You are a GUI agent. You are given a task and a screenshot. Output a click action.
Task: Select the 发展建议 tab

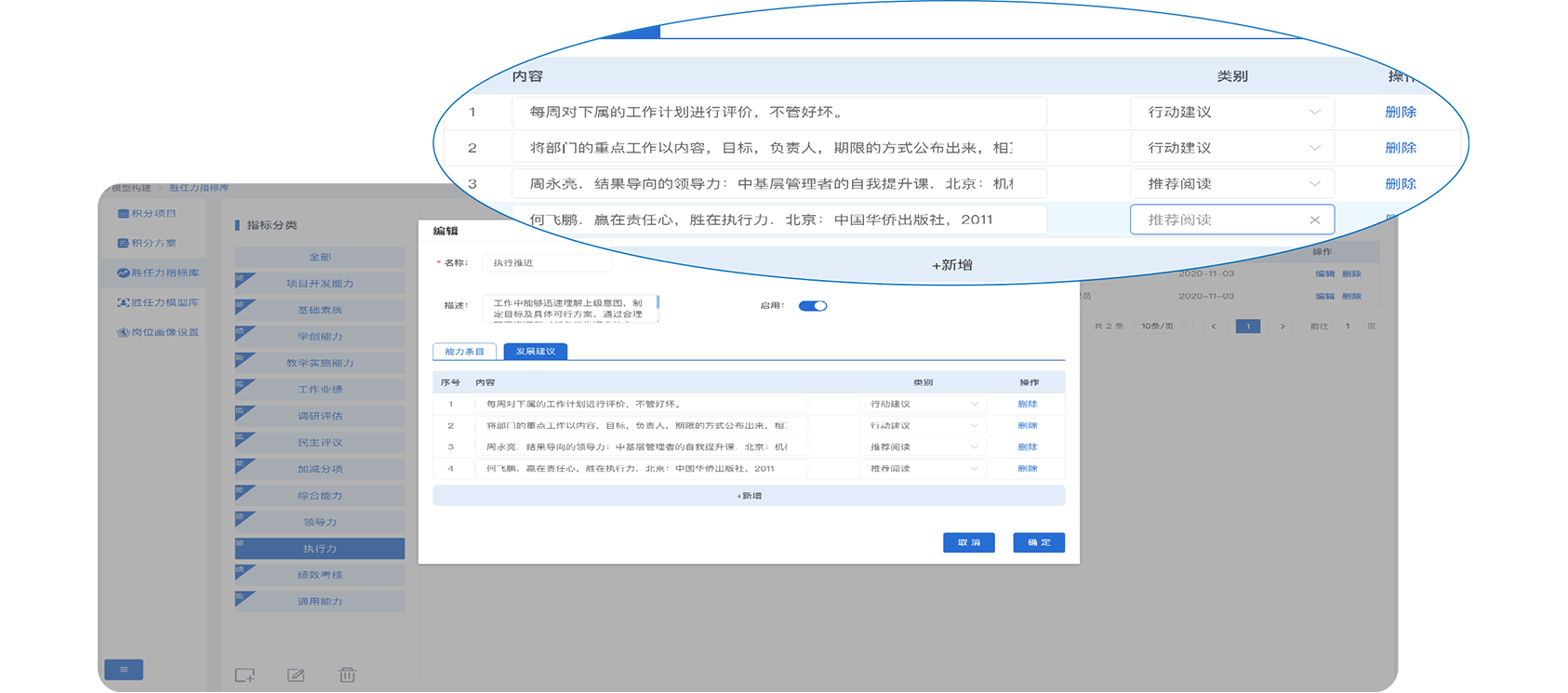point(536,352)
